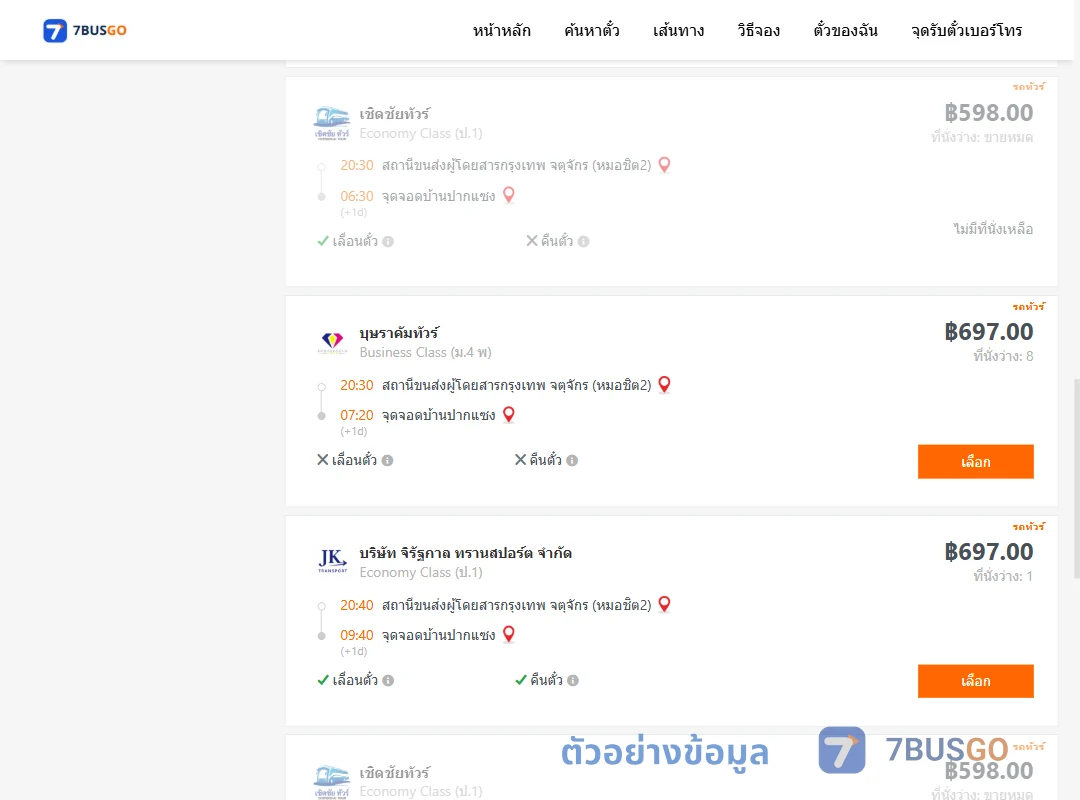Viewport: 1080px width, 800px height.
Task: Open เส้นทาง menu item
Action: [678, 30]
